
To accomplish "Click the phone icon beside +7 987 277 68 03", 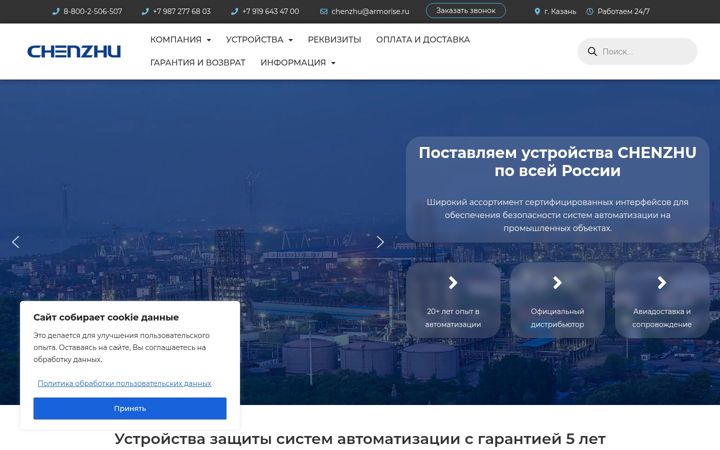I will pos(145,11).
